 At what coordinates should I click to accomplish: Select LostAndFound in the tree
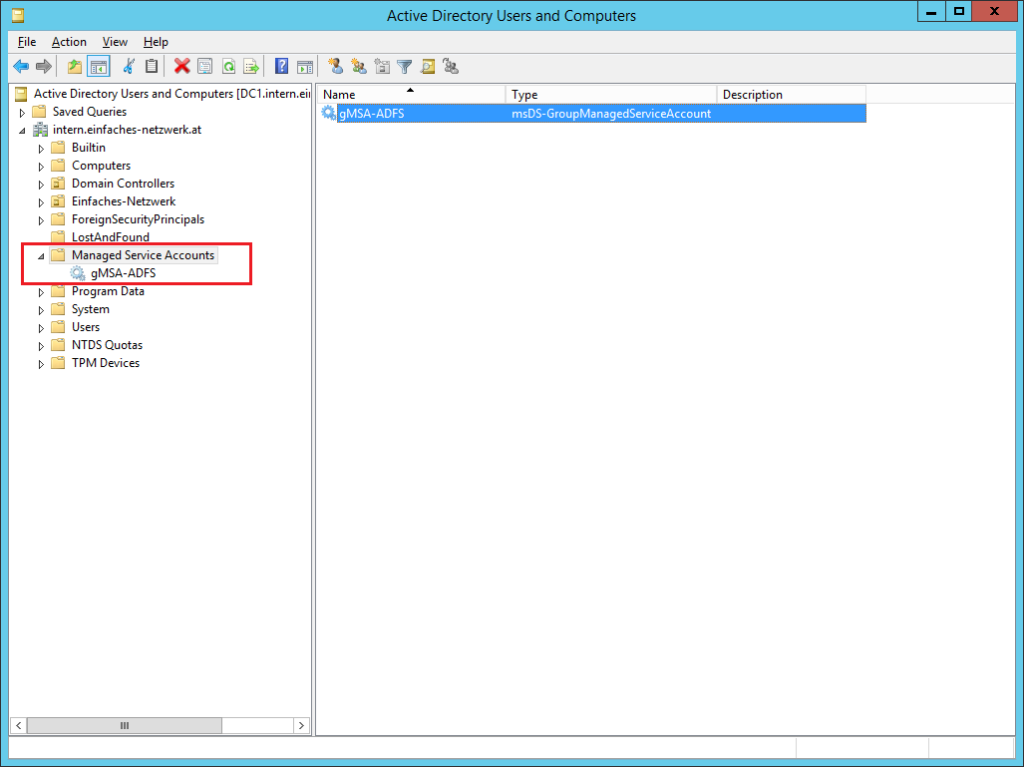pos(110,237)
